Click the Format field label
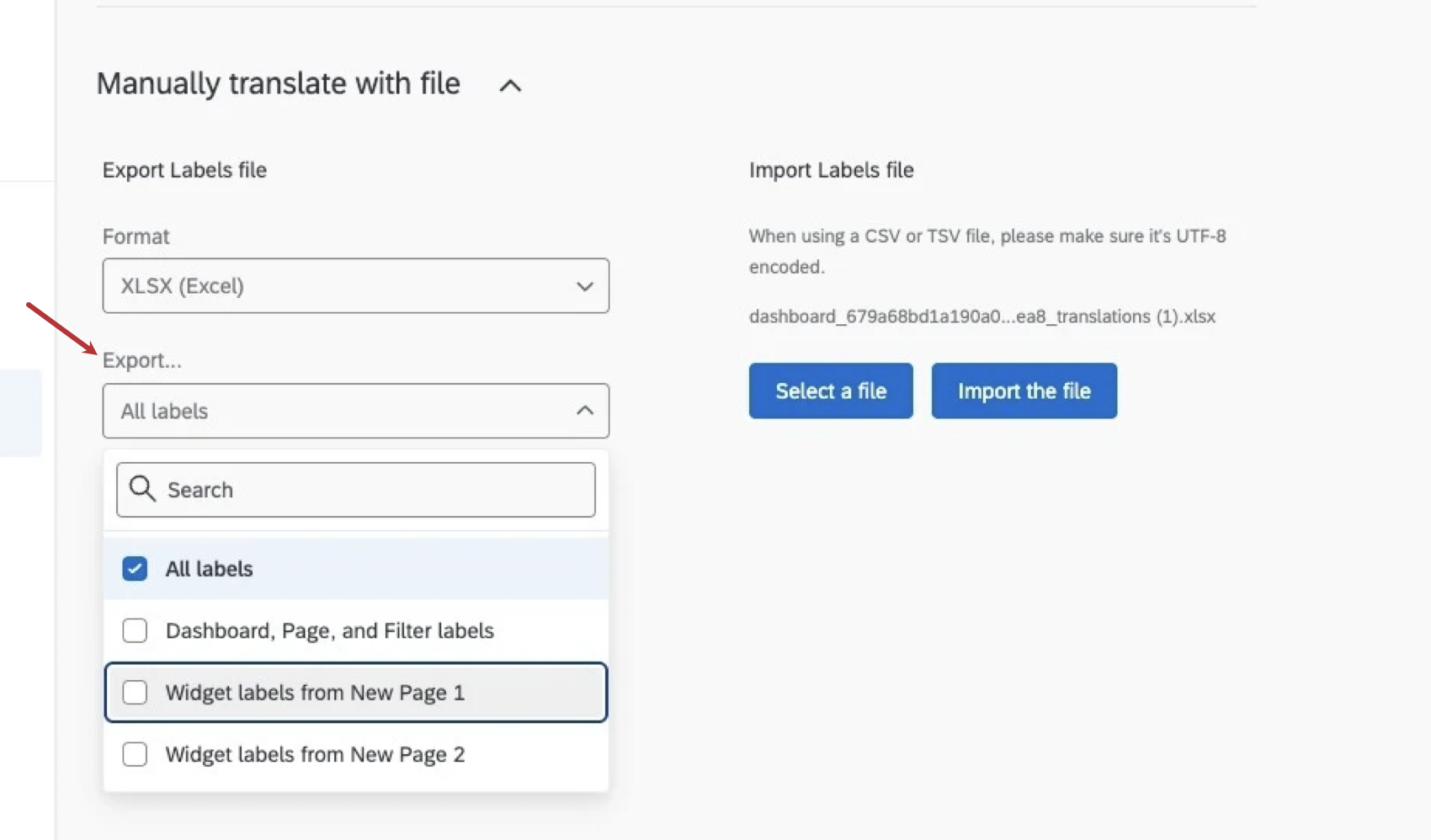The image size is (1431, 840). coord(136,237)
